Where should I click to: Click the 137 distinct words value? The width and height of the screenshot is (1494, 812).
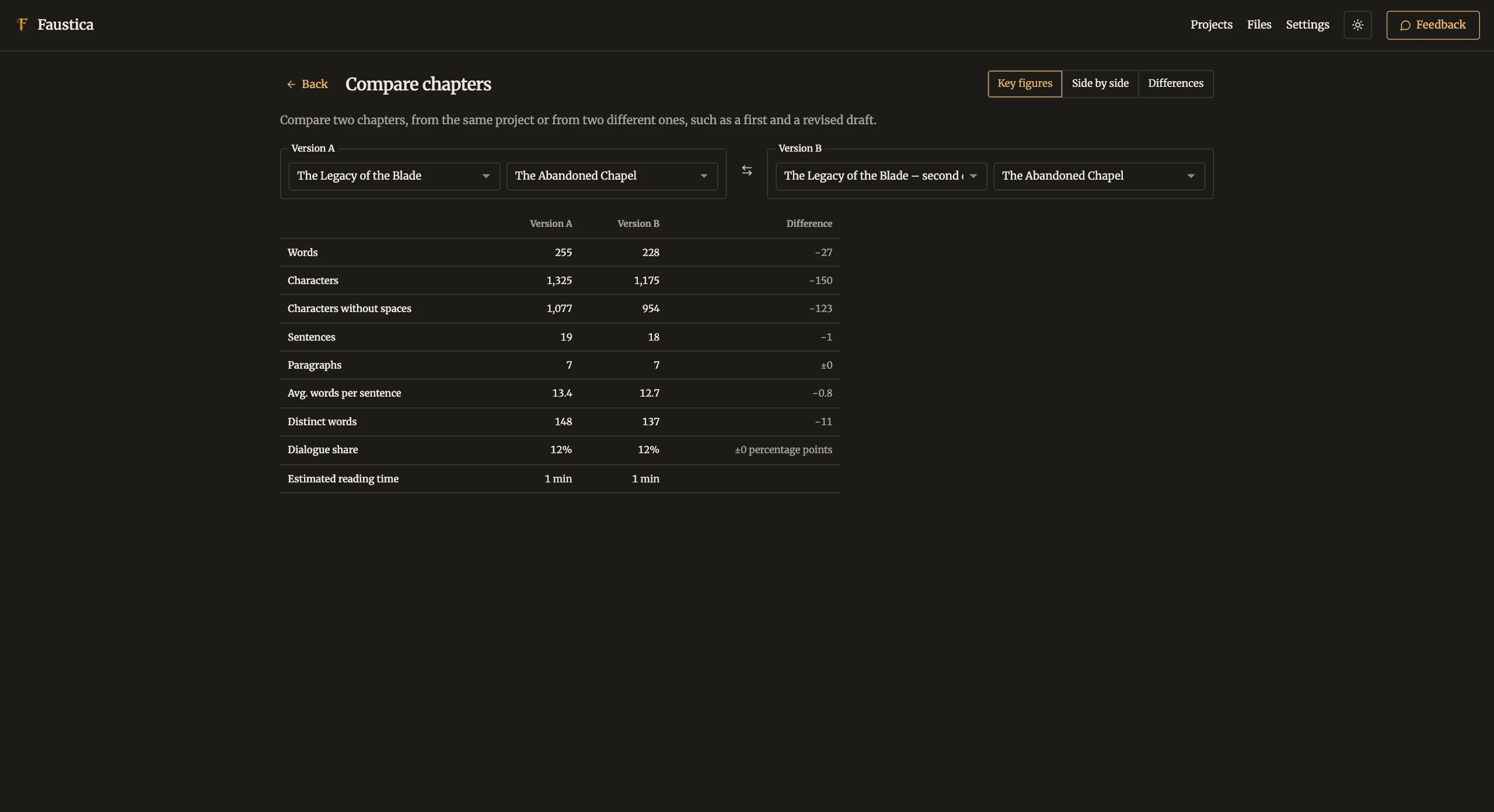pyautogui.click(x=651, y=422)
